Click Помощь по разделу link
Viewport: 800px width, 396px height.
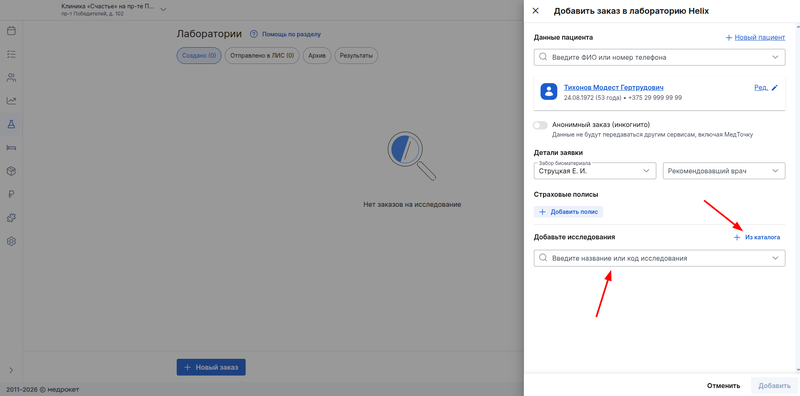[x=291, y=34]
